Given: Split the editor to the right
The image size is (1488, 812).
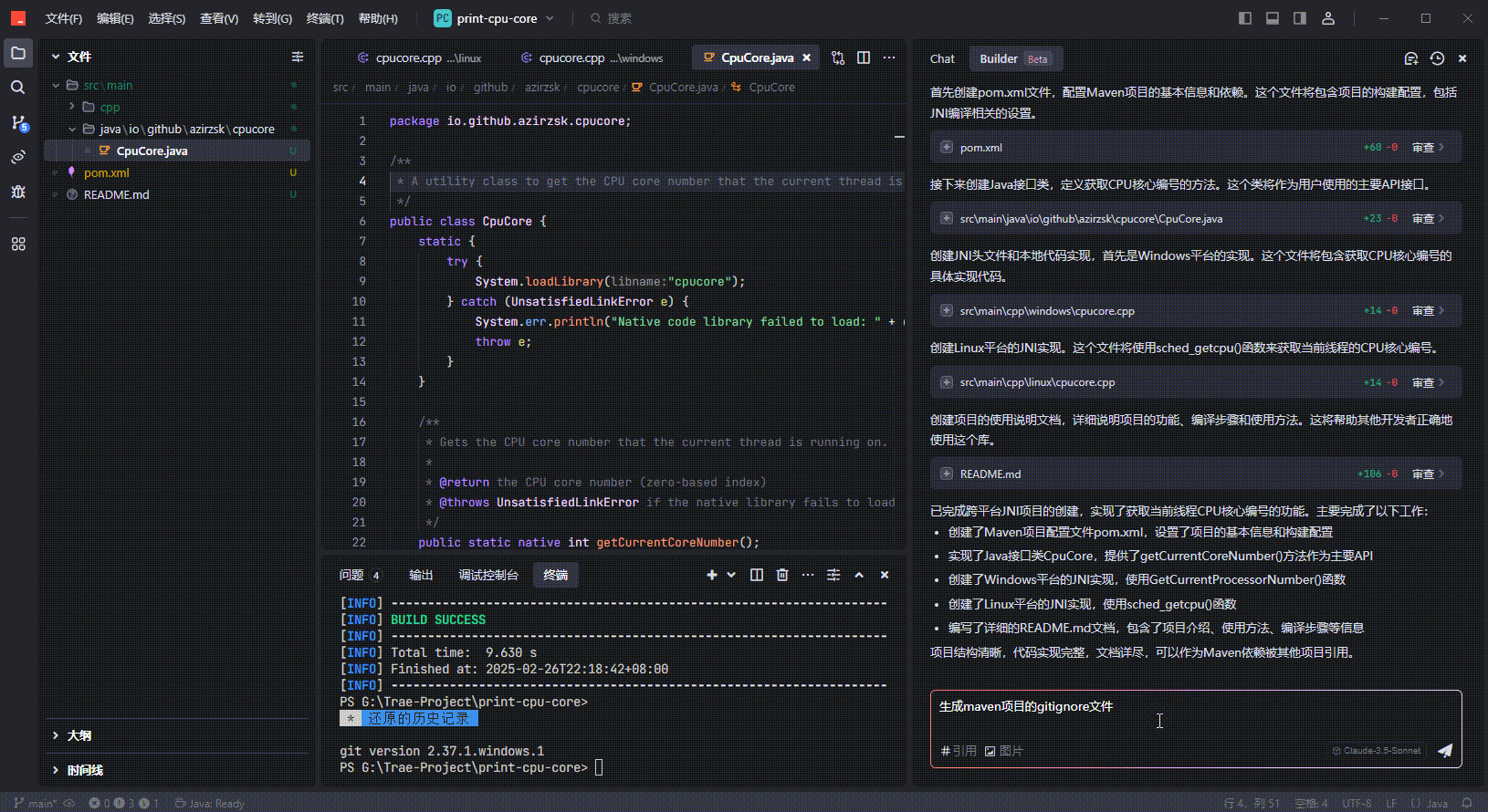Looking at the screenshot, I should tap(864, 58).
